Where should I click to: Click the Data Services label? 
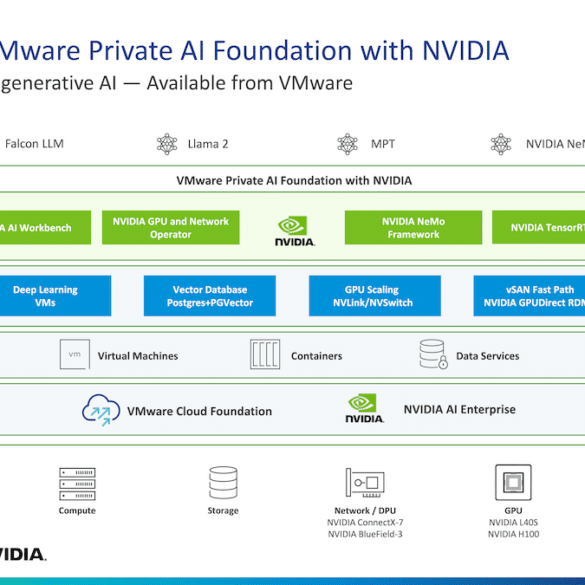[x=488, y=356]
